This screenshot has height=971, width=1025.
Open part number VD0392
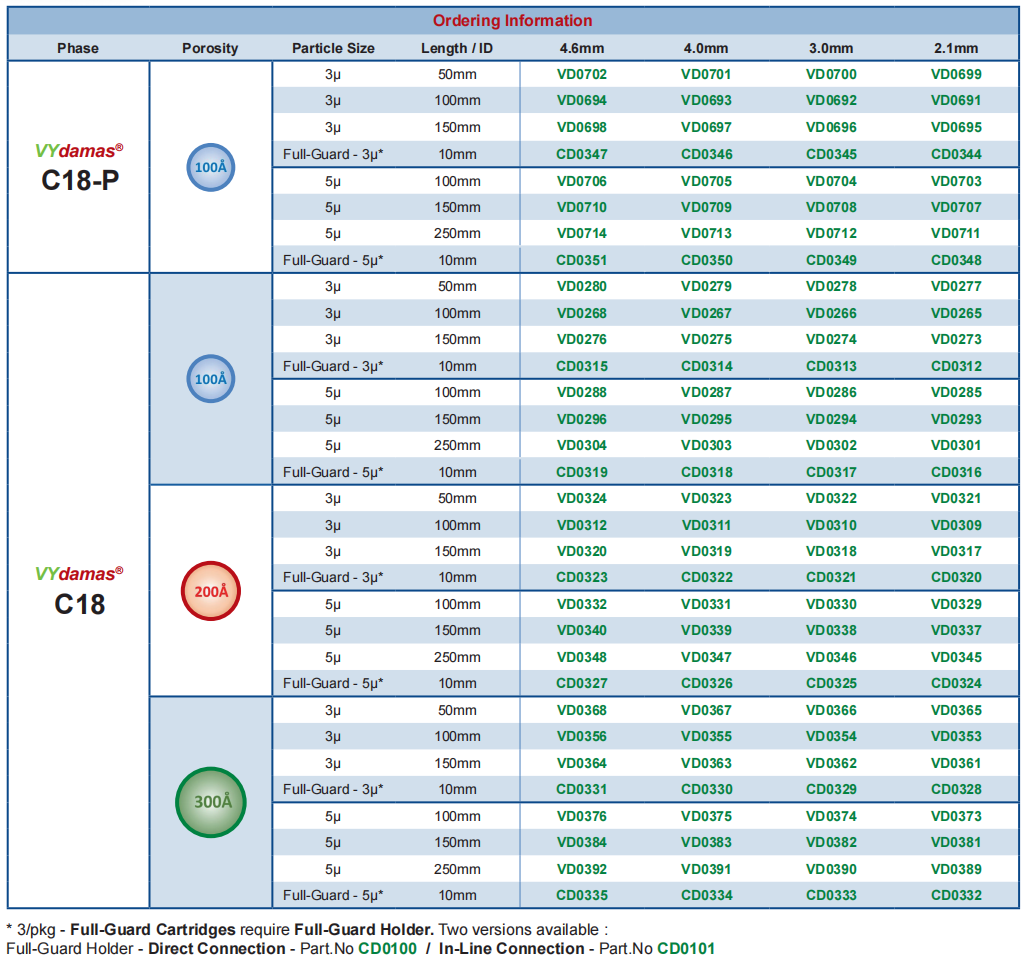pos(582,870)
